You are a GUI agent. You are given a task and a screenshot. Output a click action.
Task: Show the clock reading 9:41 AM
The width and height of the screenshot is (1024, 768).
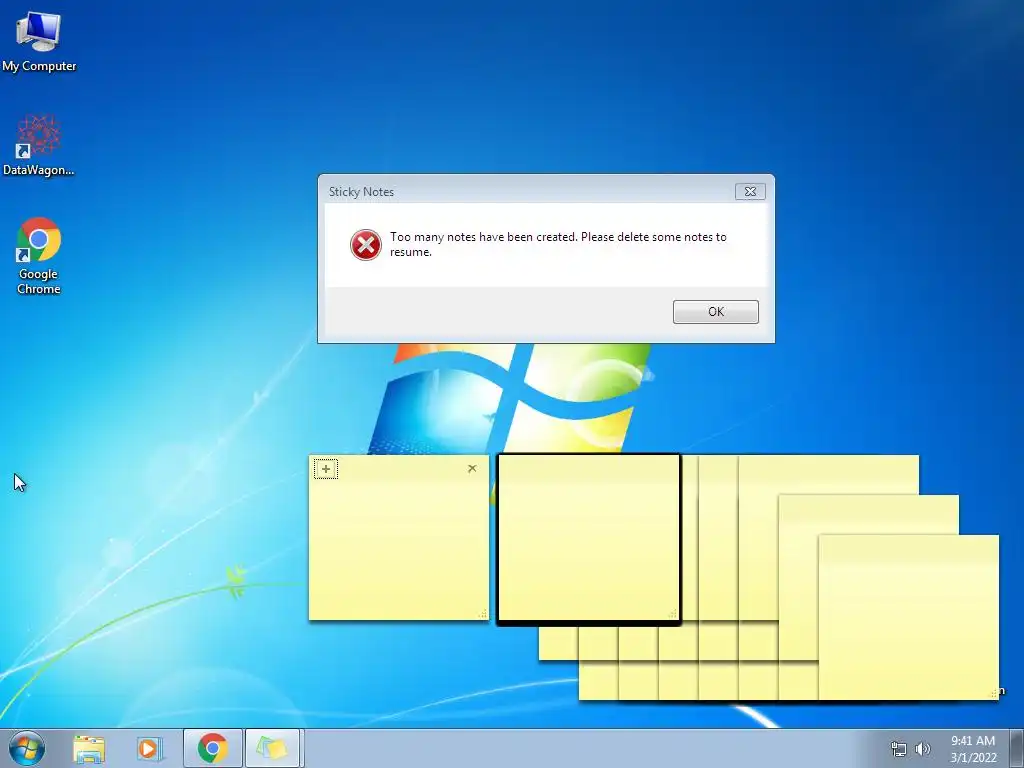(x=973, y=741)
